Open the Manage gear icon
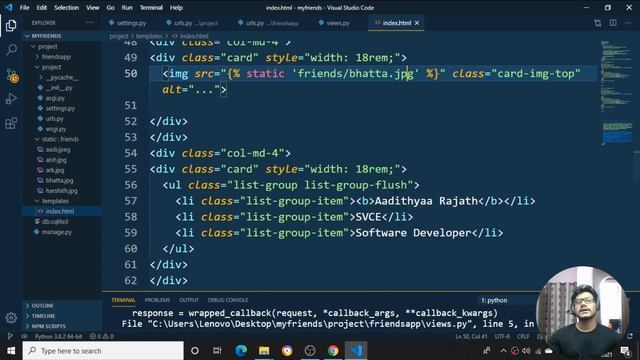 coord(11,318)
